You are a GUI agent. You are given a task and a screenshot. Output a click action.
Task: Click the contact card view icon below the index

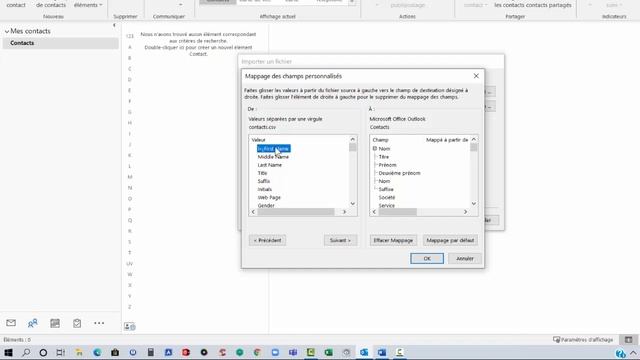[x=130, y=327]
